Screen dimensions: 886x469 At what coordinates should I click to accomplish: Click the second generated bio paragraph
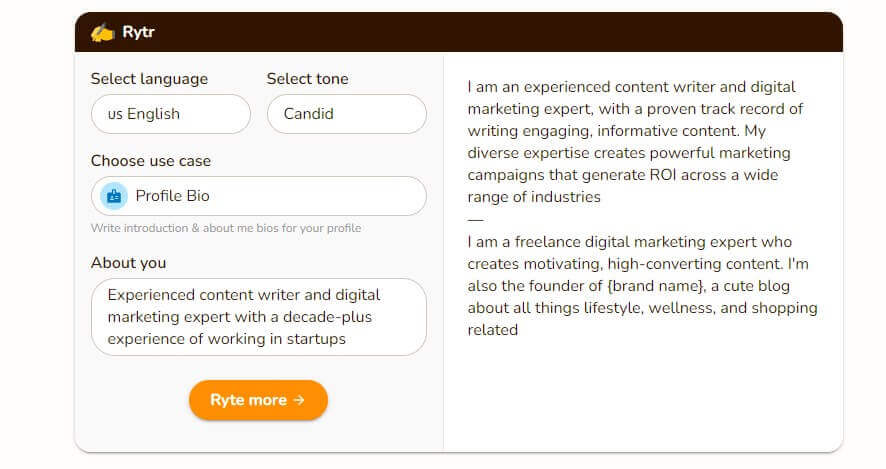coord(642,286)
